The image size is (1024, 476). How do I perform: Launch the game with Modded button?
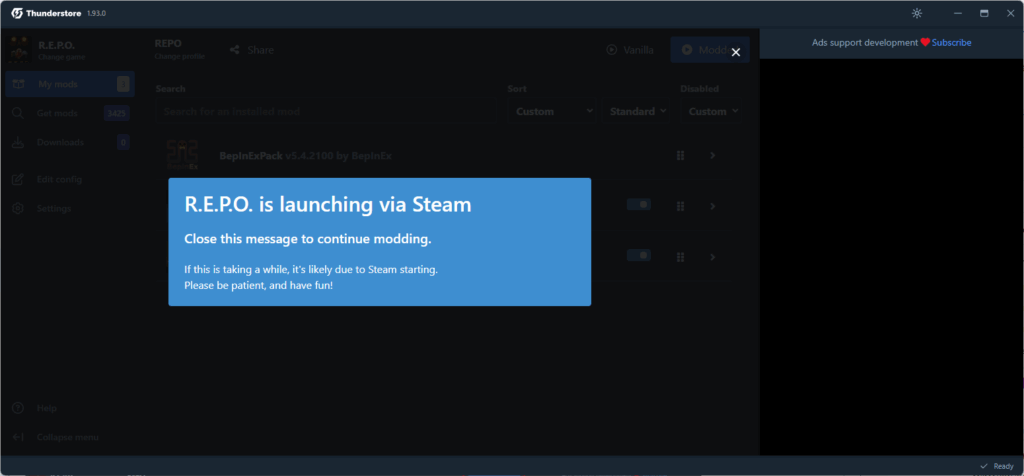709,50
